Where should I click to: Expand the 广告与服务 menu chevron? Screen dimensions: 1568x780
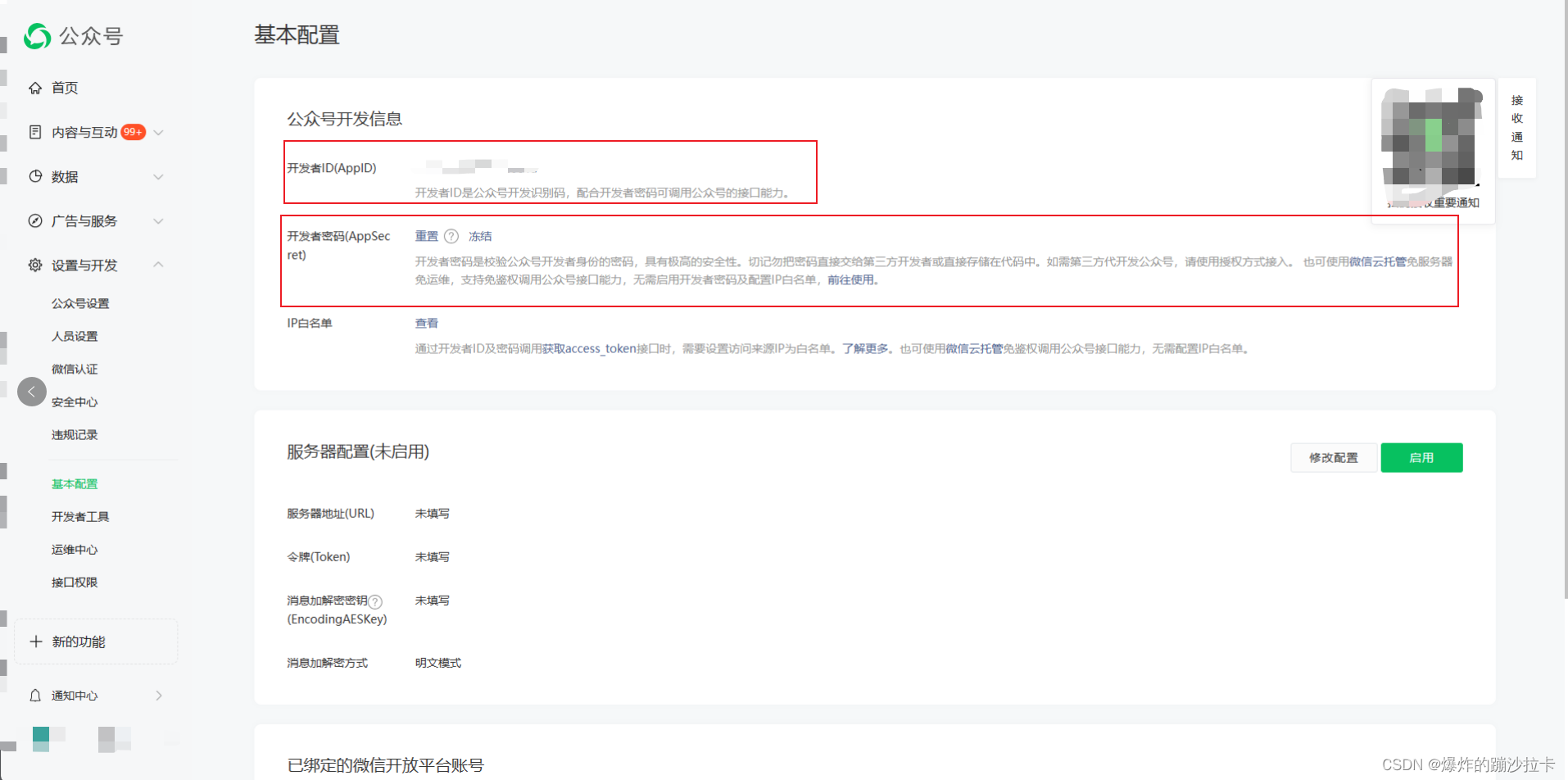pyautogui.click(x=159, y=220)
